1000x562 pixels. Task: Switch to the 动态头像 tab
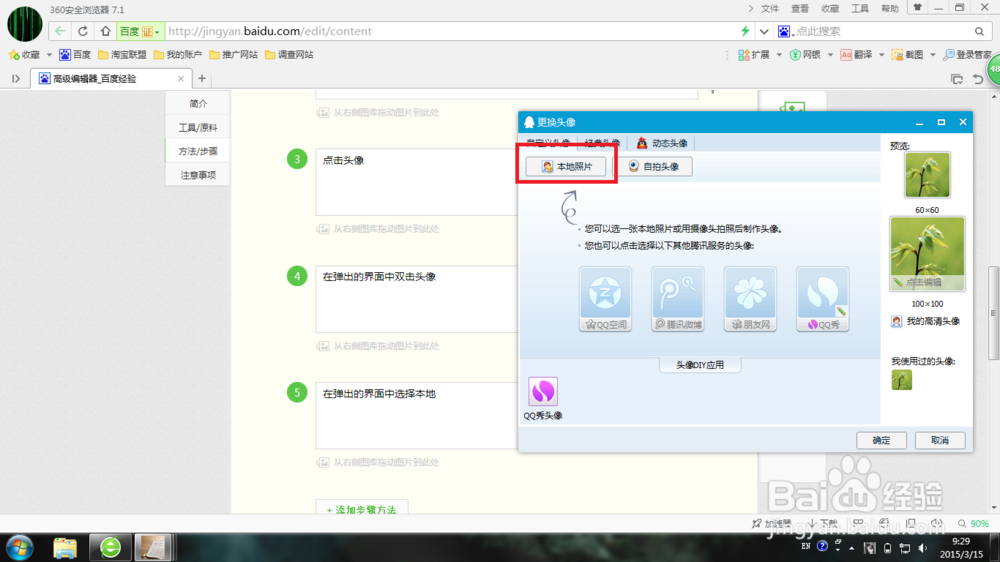661,143
